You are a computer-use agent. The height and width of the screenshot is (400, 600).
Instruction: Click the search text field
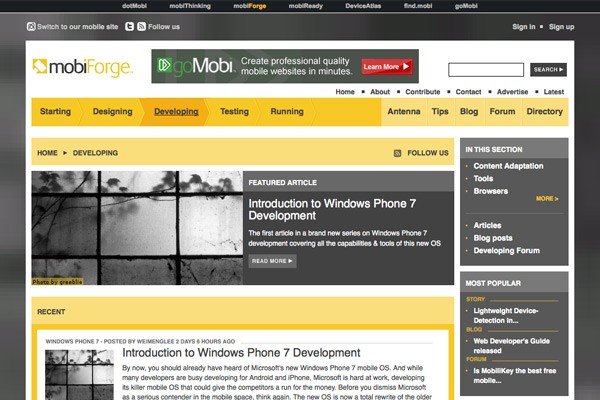486,70
